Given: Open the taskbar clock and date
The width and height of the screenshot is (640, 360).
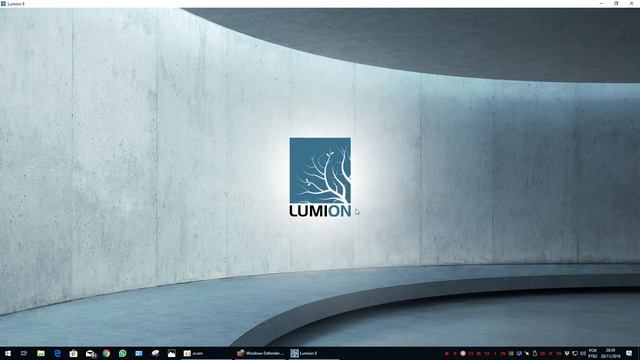Looking at the screenshot, I should (x=611, y=353).
